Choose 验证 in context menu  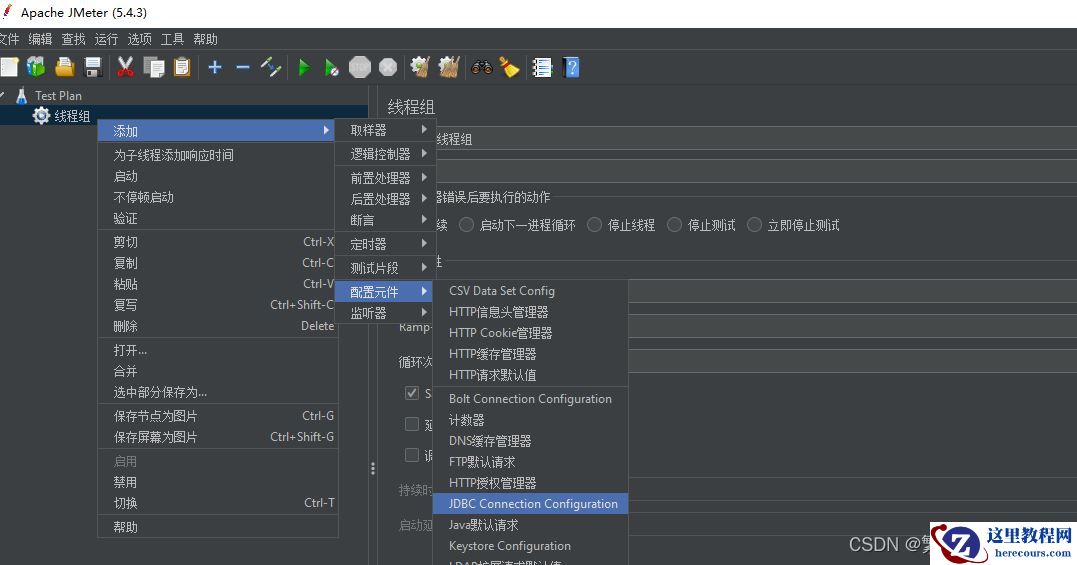pyautogui.click(x=218, y=218)
